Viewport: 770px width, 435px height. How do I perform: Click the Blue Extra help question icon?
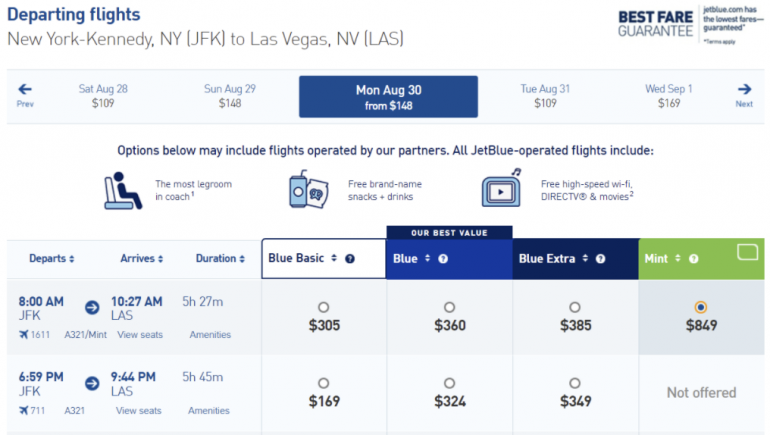(601, 258)
